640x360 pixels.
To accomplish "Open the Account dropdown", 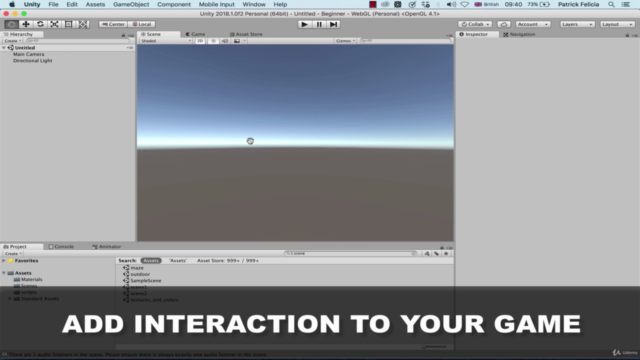I will (x=532, y=24).
